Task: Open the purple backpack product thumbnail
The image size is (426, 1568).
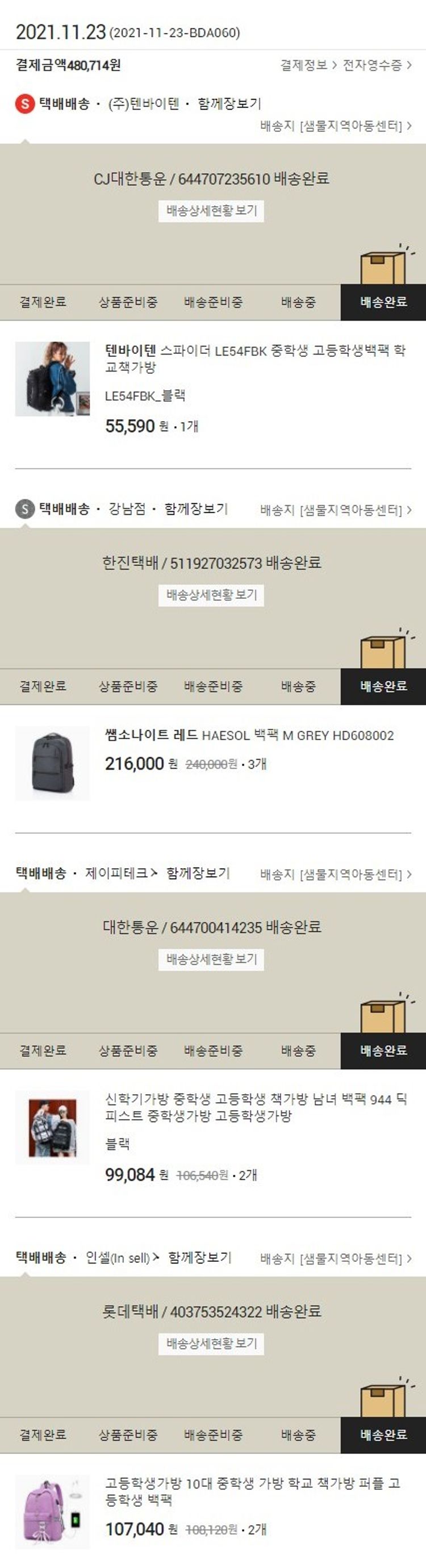Action: coord(52,1511)
